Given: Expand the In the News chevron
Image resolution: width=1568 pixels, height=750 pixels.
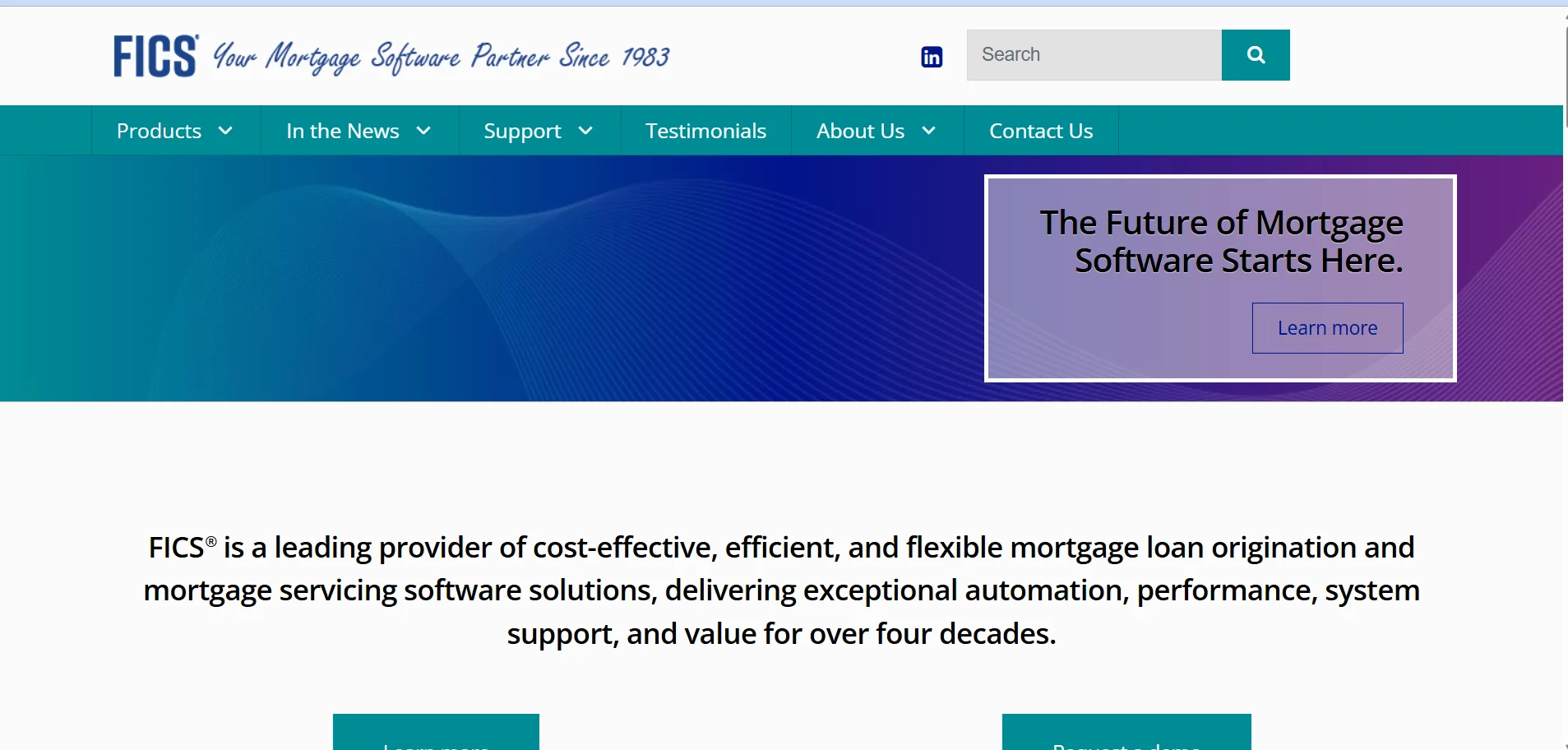Looking at the screenshot, I should pyautogui.click(x=423, y=131).
